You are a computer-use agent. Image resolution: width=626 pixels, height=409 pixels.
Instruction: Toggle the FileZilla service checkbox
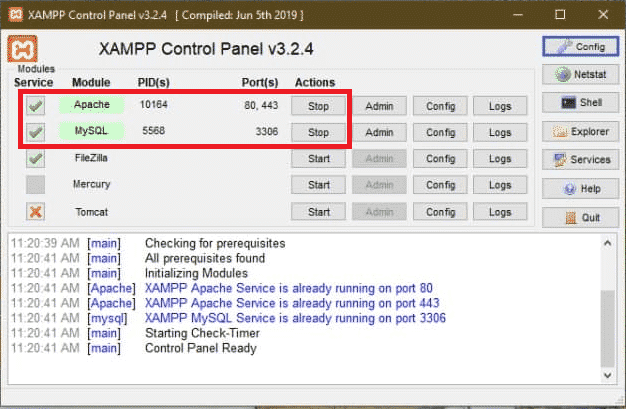tap(36, 158)
